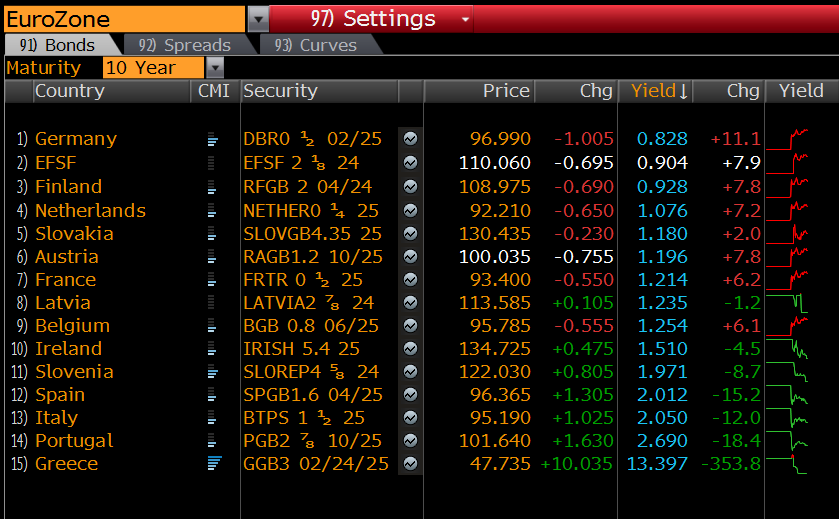Sort by the Yield column header
The image size is (839, 519).
click(655, 91)
